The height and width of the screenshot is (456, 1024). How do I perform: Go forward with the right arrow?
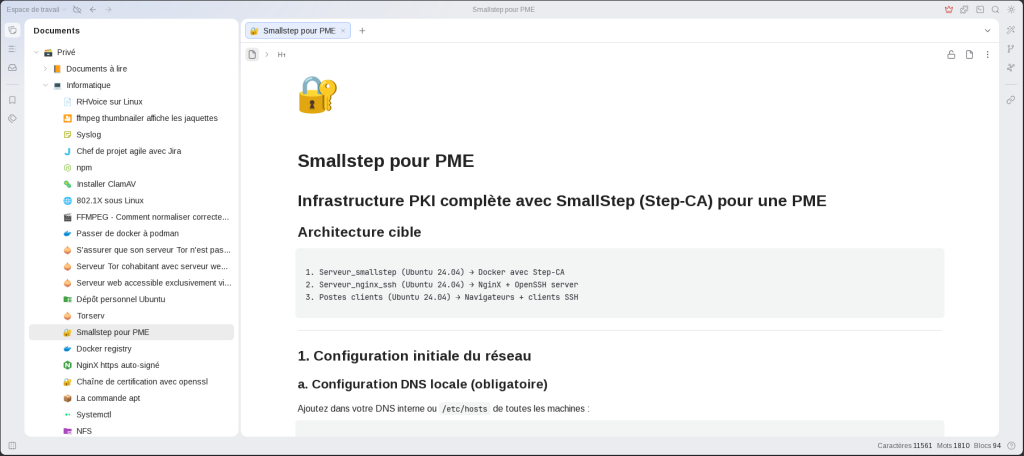tap(108, 10)
